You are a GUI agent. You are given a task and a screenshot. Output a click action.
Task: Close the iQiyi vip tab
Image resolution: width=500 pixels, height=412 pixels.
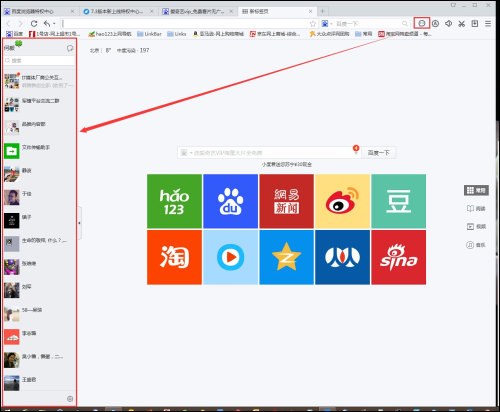pyautogui.click(x=231, y=11)
